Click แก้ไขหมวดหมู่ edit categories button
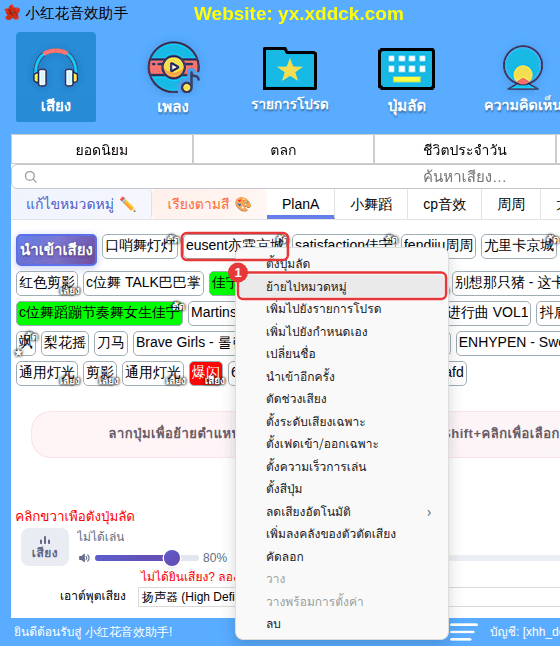 81,204
